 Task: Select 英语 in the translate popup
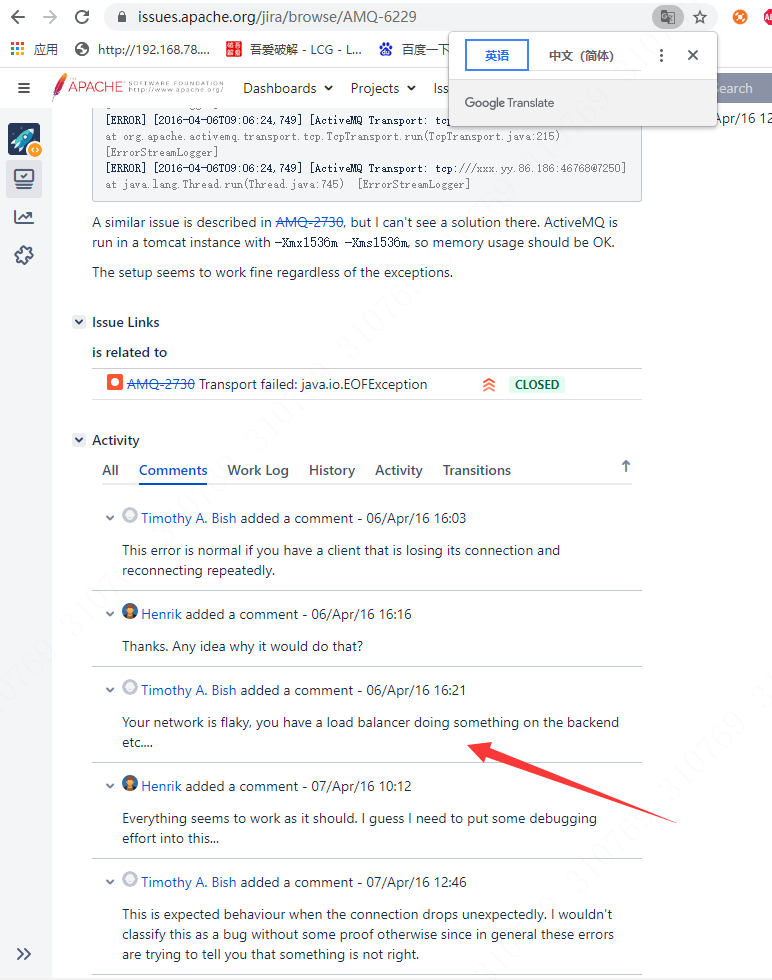pyautogui.click(x=497, y=55)
